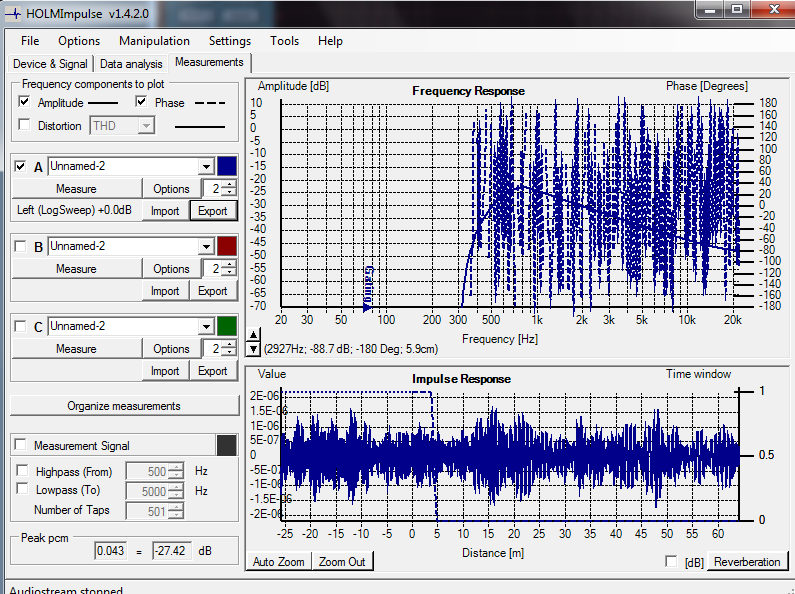Click the Reverberation button
The height and width of the screenshot is (594, 795).
pos(747,562)
